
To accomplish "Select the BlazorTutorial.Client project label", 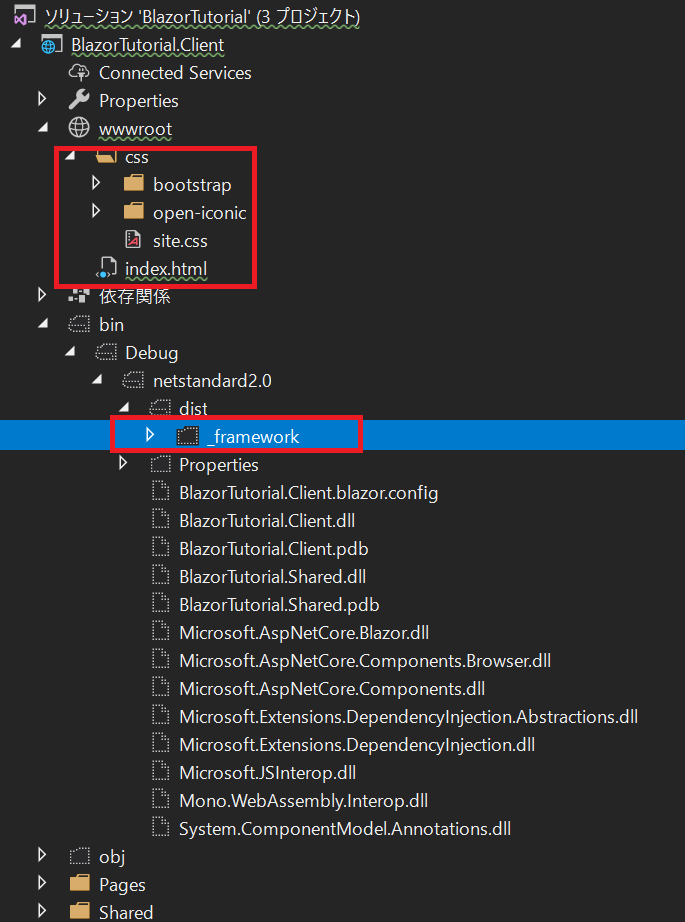I will (147, 45).
